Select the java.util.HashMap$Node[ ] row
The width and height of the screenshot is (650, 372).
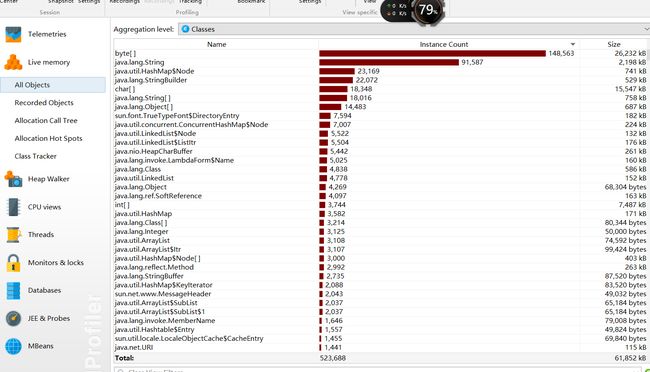[381, 258]
